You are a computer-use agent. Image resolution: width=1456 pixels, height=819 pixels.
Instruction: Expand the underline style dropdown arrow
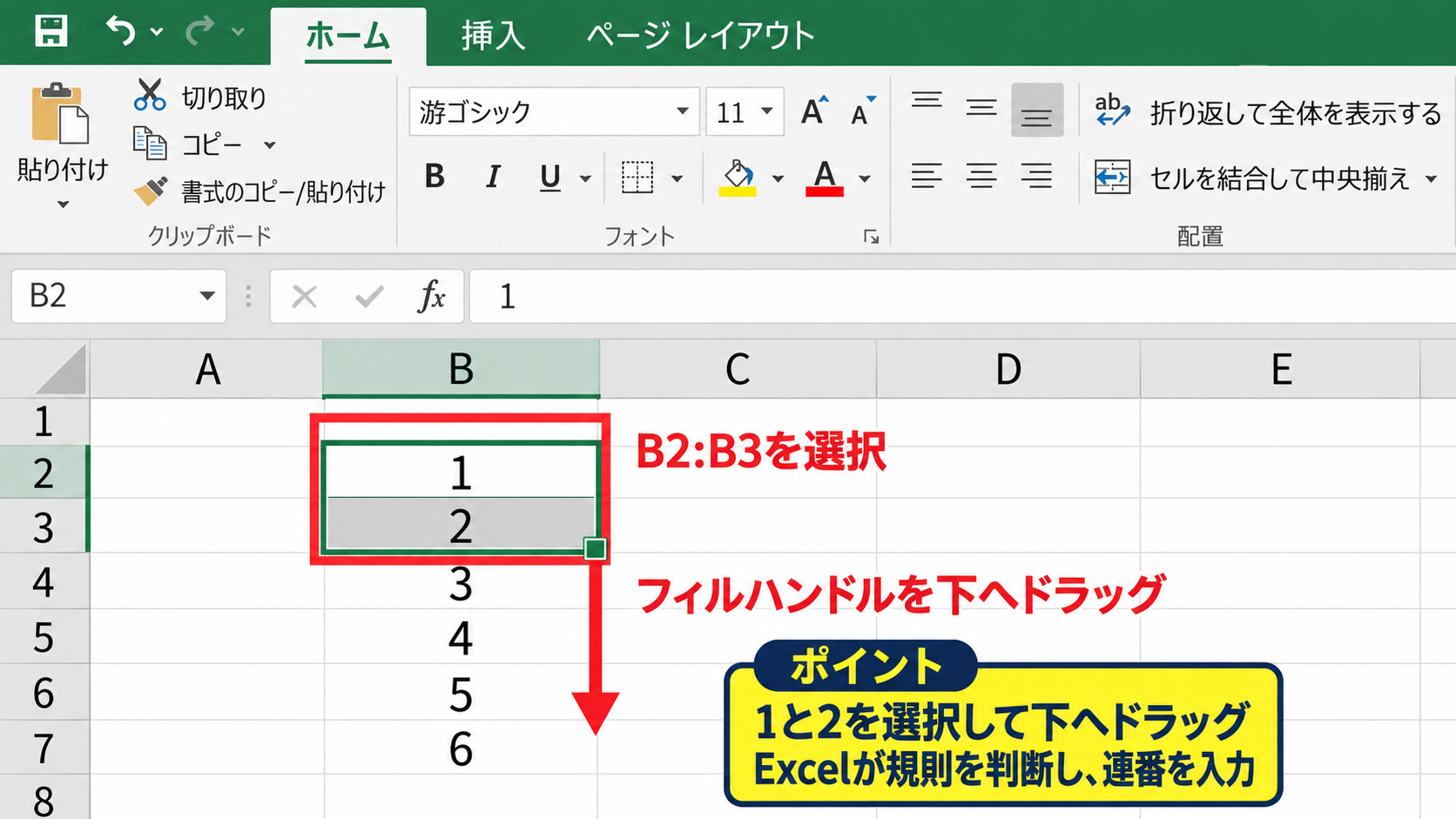click(x=585, y=179)
